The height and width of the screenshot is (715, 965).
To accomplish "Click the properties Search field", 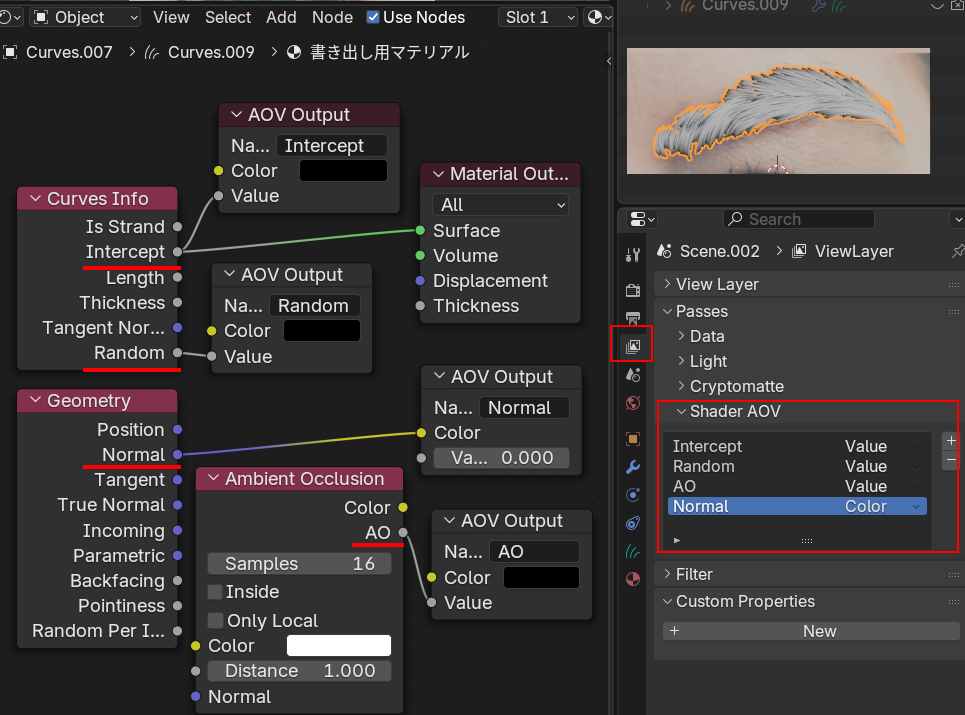I will [x=798, y=219].
